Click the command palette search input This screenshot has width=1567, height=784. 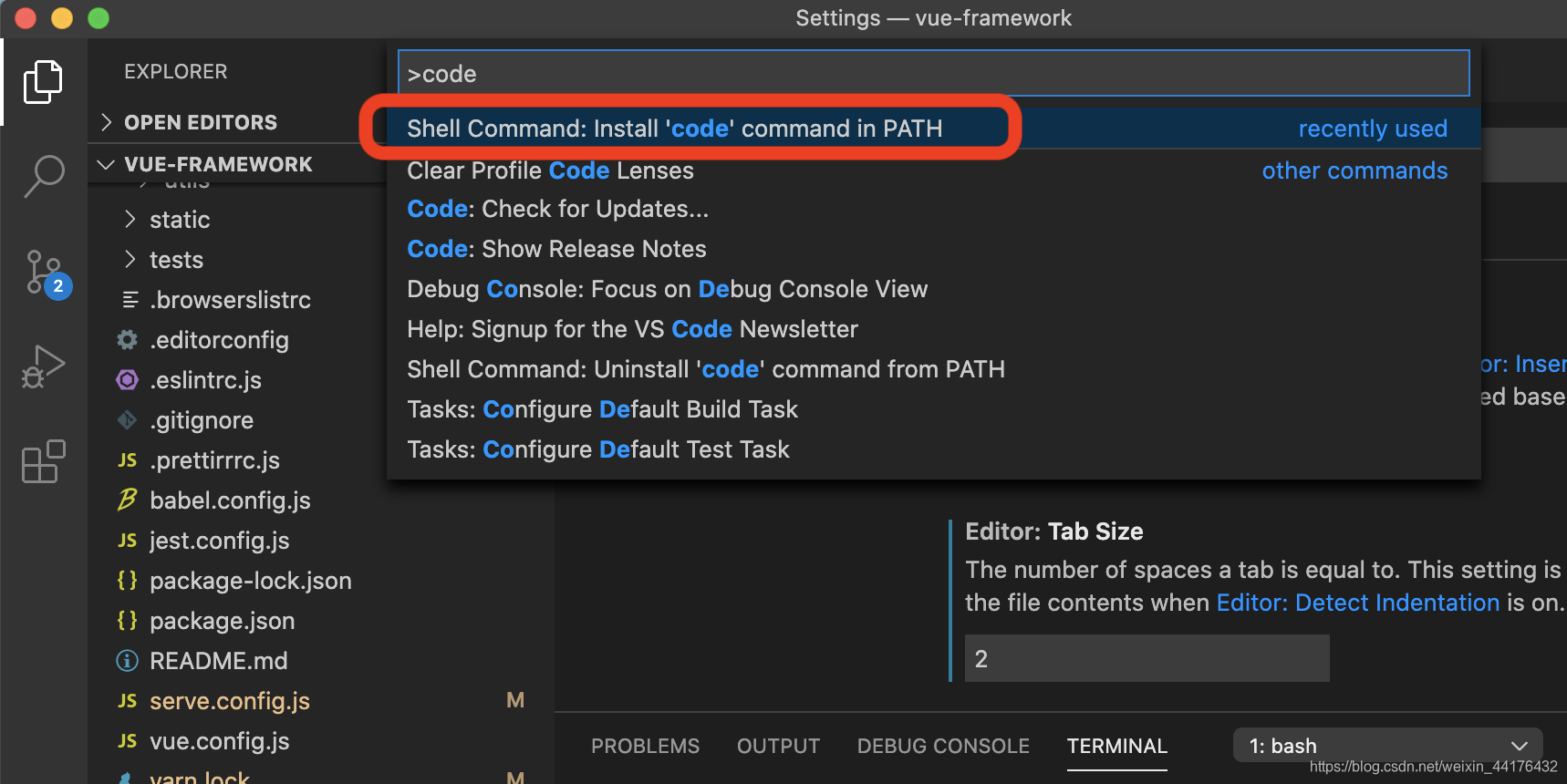(x=932, y=73)
